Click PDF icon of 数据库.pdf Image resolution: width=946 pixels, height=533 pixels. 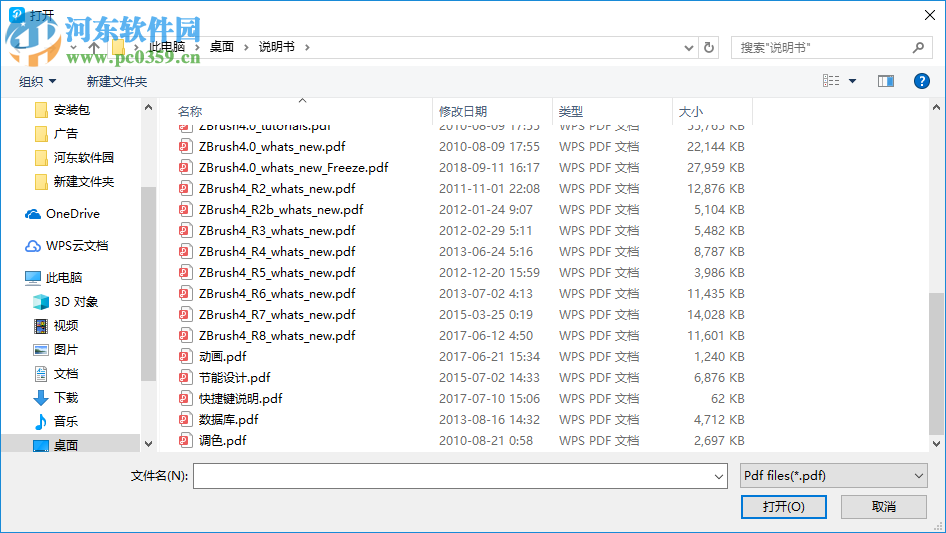185,420
